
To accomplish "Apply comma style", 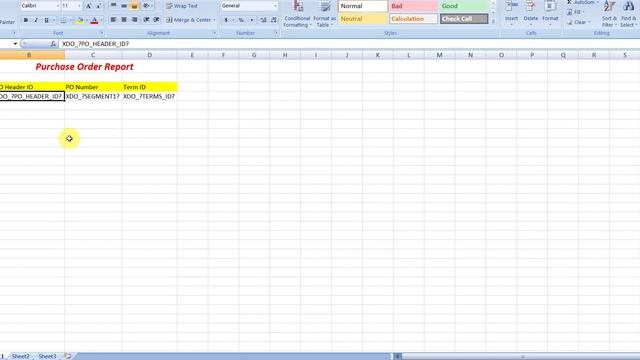I will [251, 20].
